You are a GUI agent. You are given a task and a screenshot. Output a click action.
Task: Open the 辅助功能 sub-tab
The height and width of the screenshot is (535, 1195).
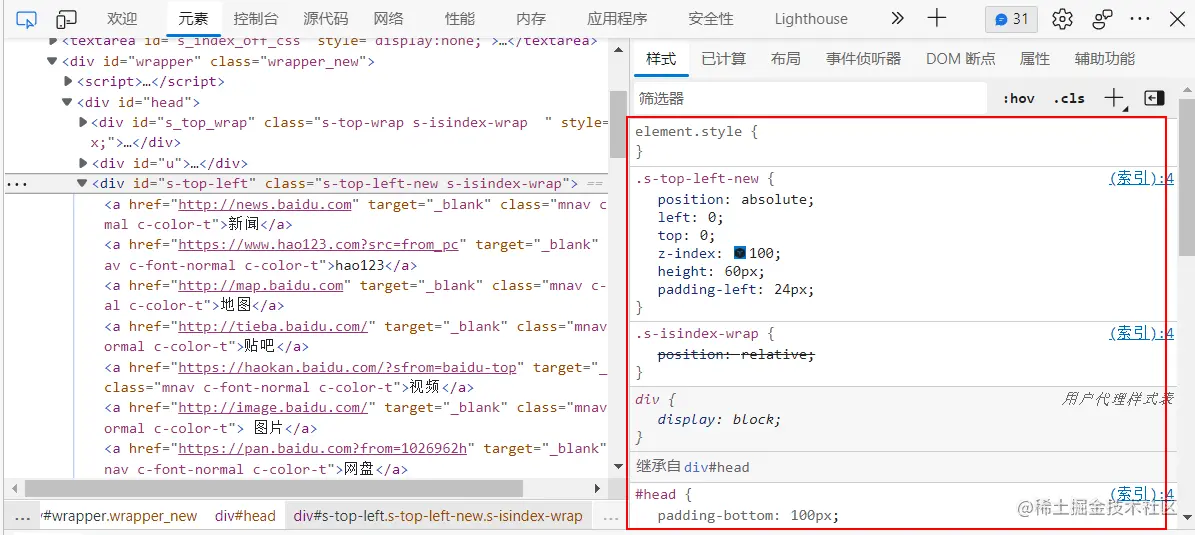[x=1105, y=59]
